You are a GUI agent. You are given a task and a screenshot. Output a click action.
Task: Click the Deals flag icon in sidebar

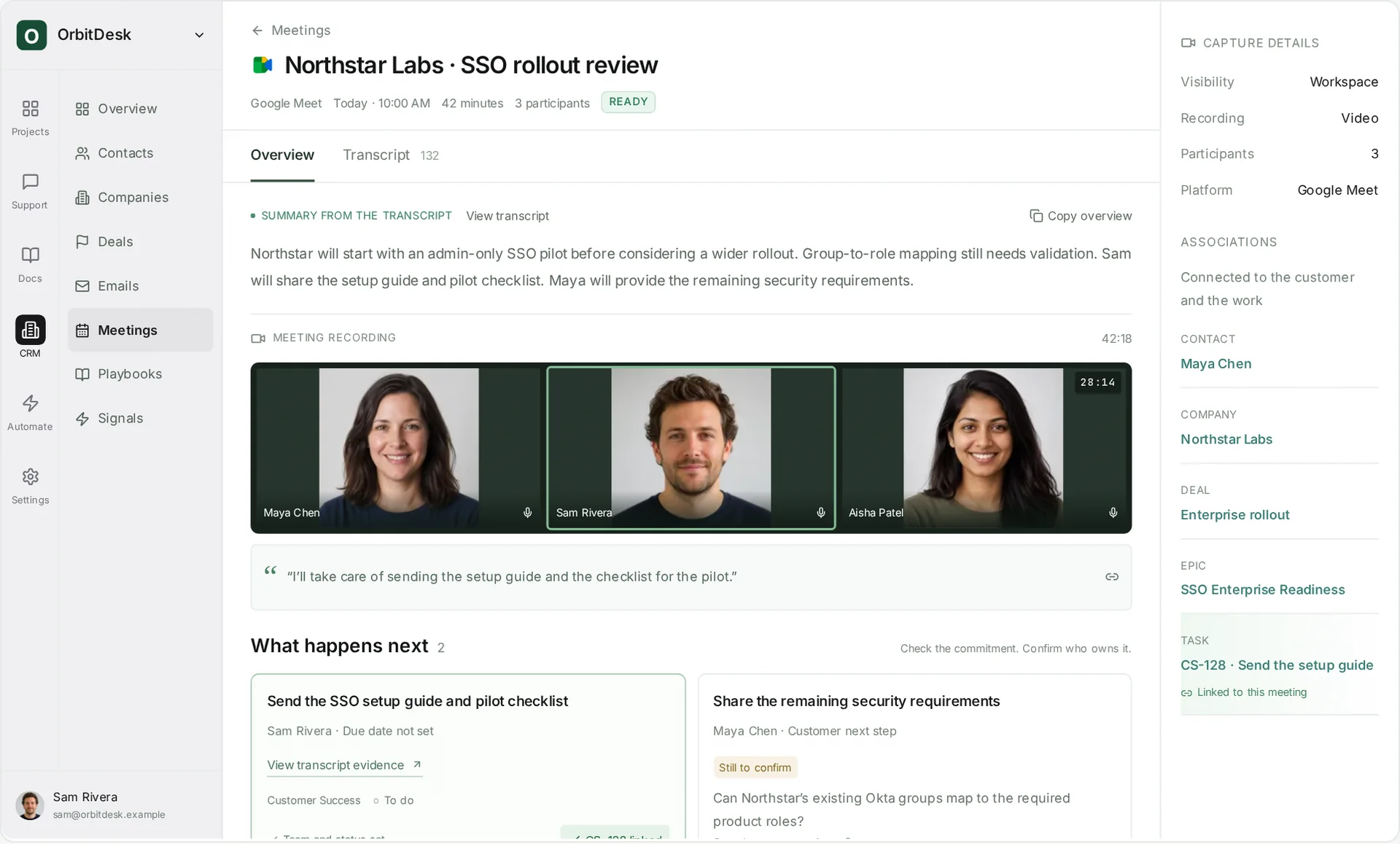point(82,241)
